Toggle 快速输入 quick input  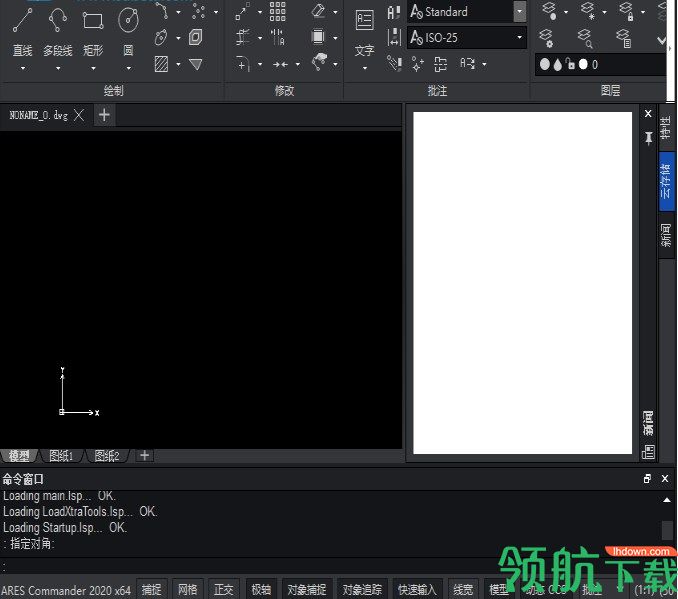pos(417,589)
